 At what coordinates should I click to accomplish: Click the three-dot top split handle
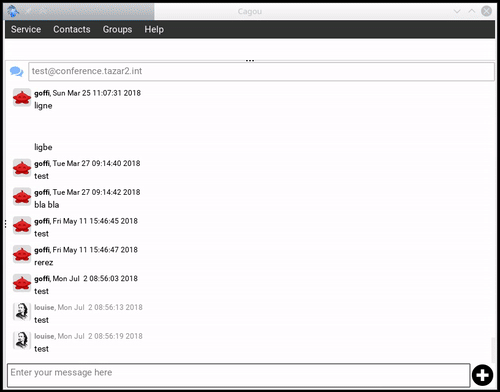[250, 61]
